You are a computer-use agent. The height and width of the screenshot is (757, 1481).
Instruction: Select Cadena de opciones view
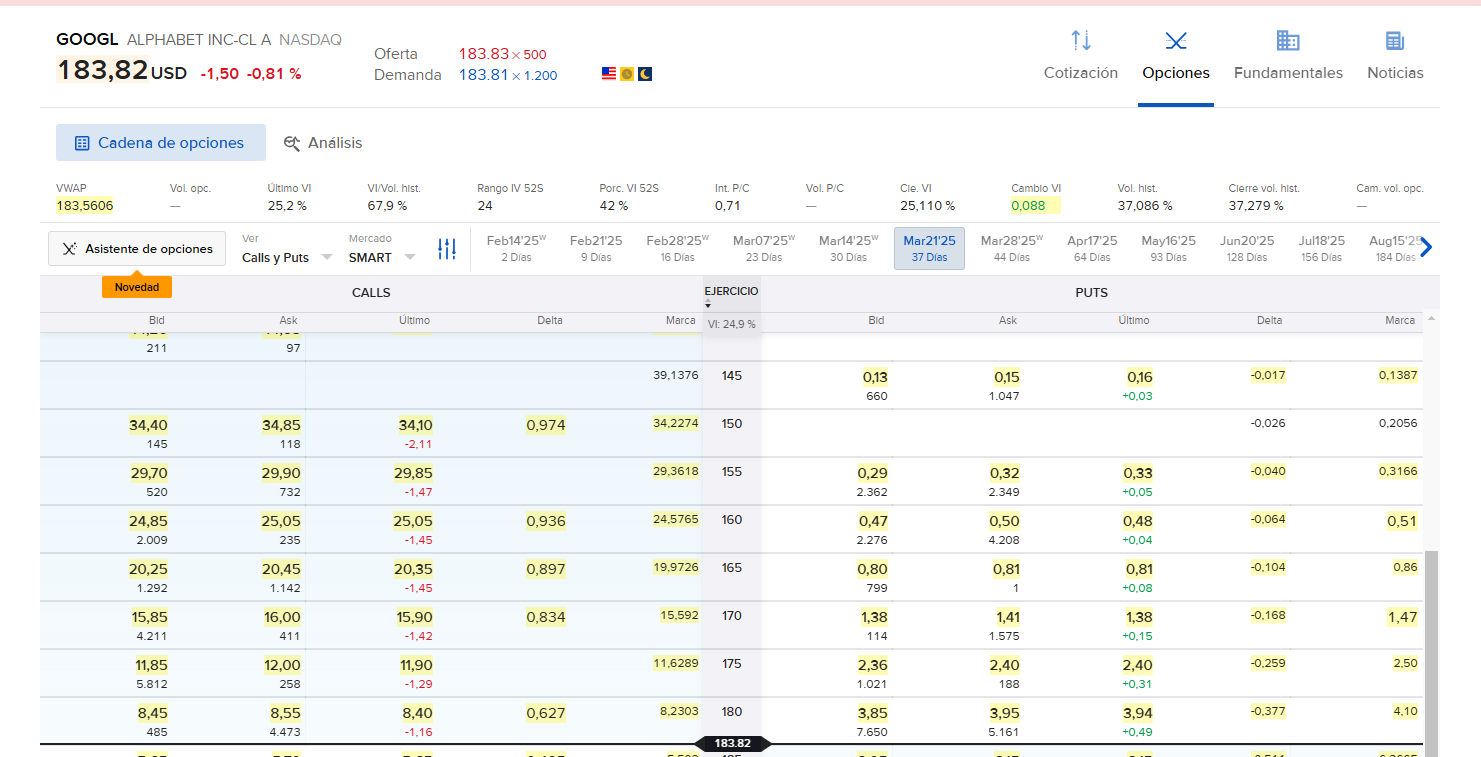161,143
